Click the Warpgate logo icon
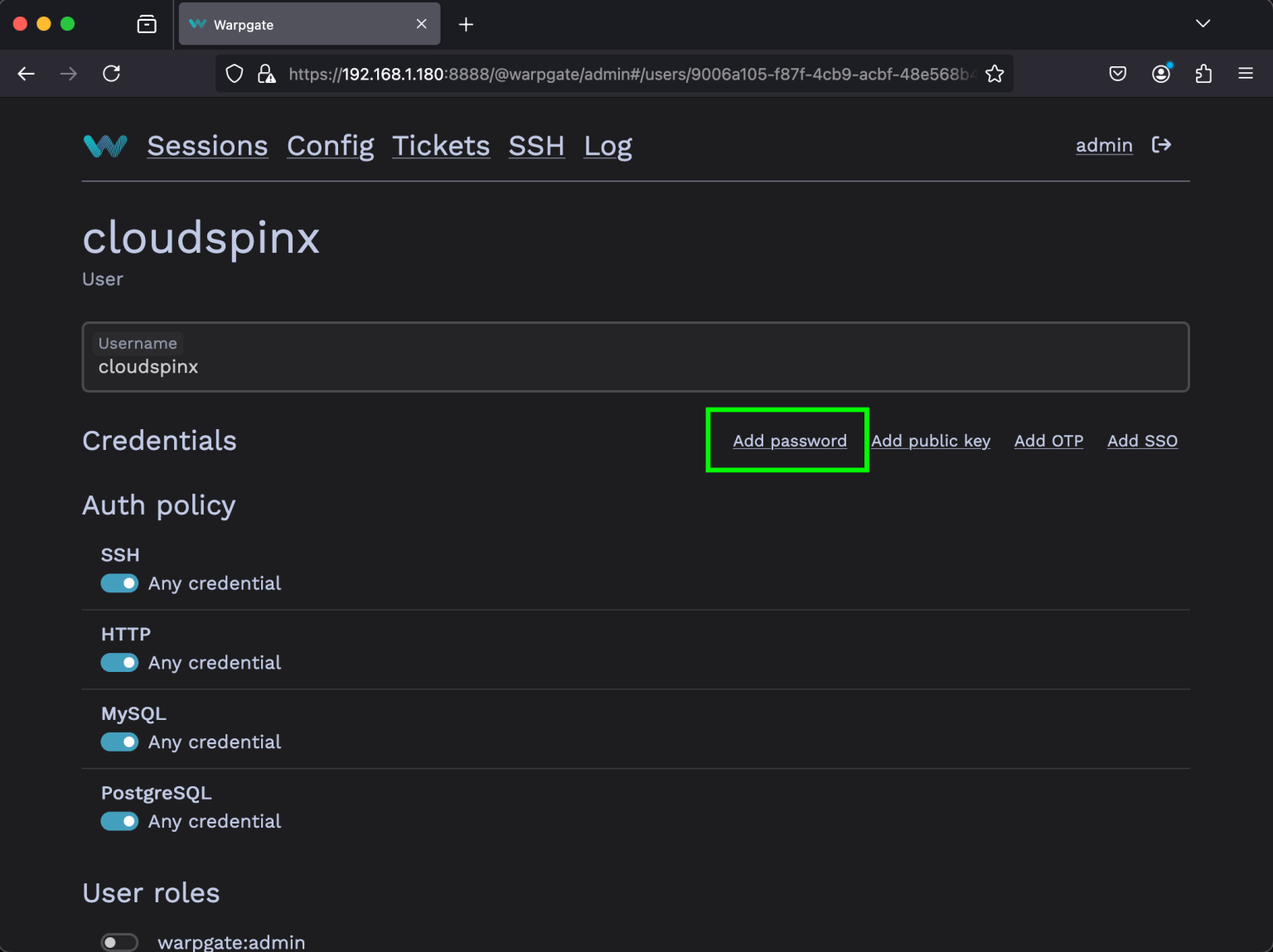Screen dimensions: 1273x952 coord(104,146)
